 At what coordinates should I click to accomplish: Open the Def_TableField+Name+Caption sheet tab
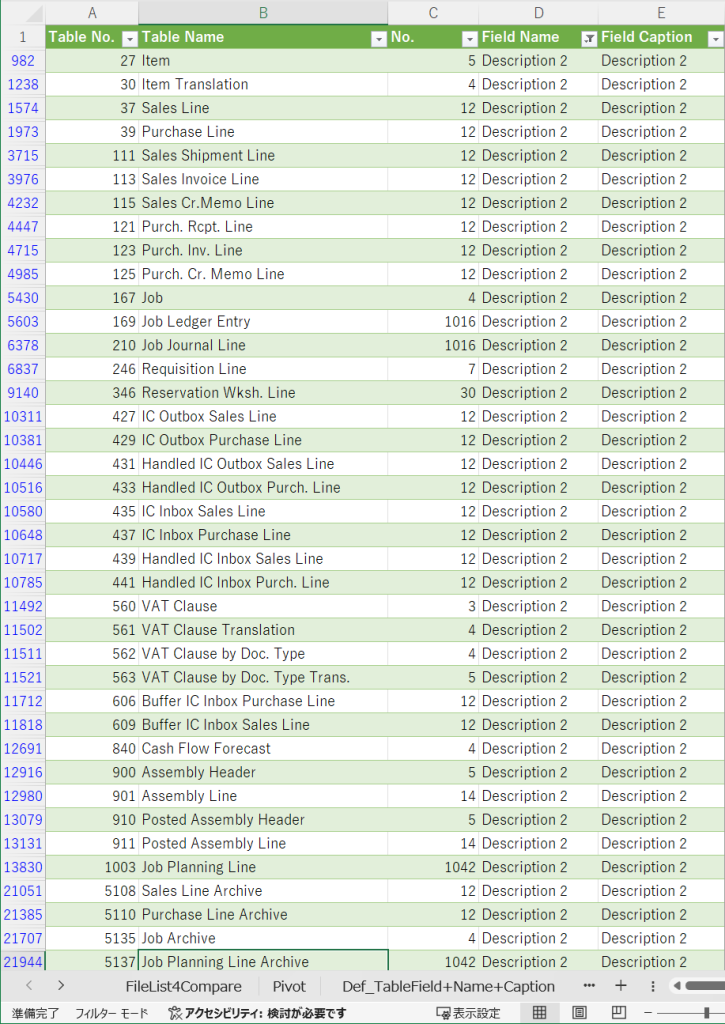[x=448, y=986]
